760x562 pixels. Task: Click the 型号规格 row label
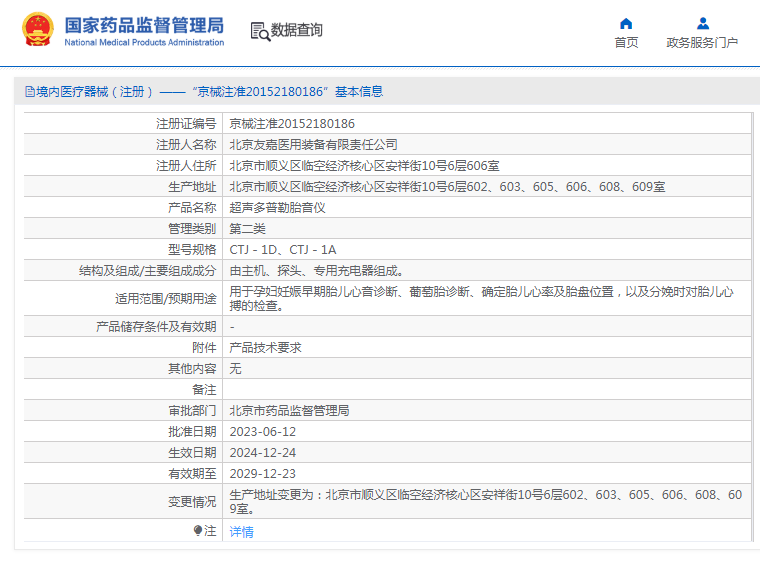[192, 250]
